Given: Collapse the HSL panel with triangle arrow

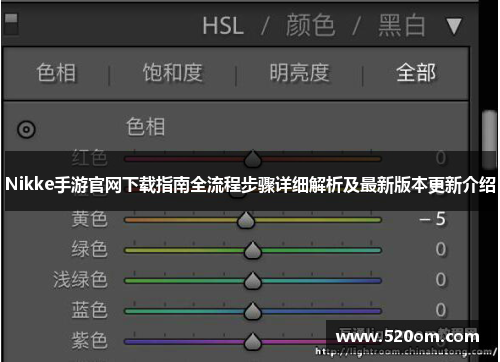Looking at the screenshot, I should coord(454,26).
